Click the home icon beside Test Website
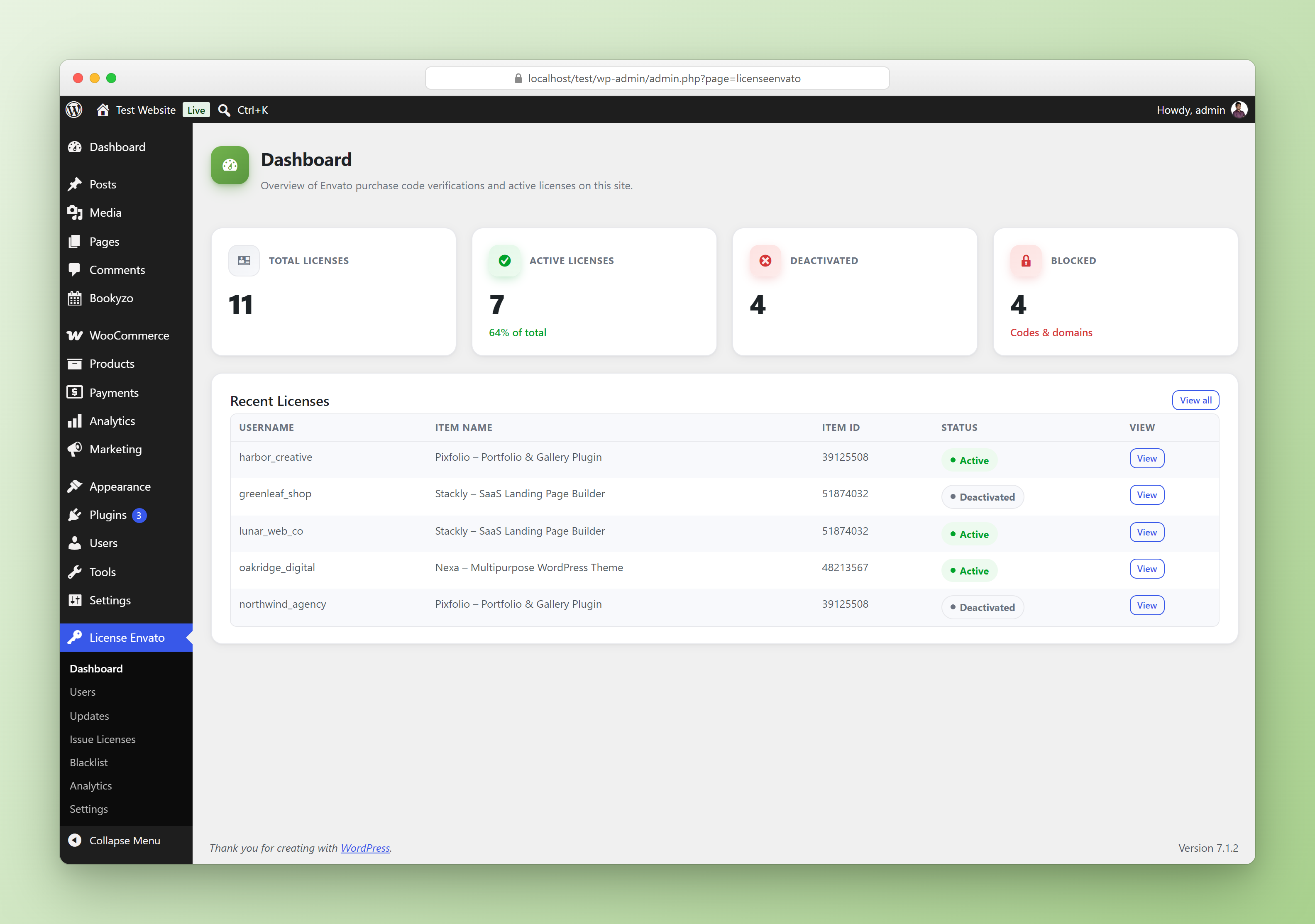 click(x=103, y=110)
